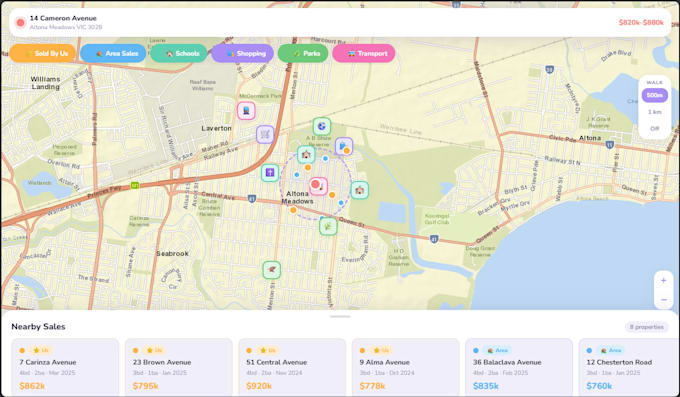Open the school marker east of the walk circle

tap(360, 190)
